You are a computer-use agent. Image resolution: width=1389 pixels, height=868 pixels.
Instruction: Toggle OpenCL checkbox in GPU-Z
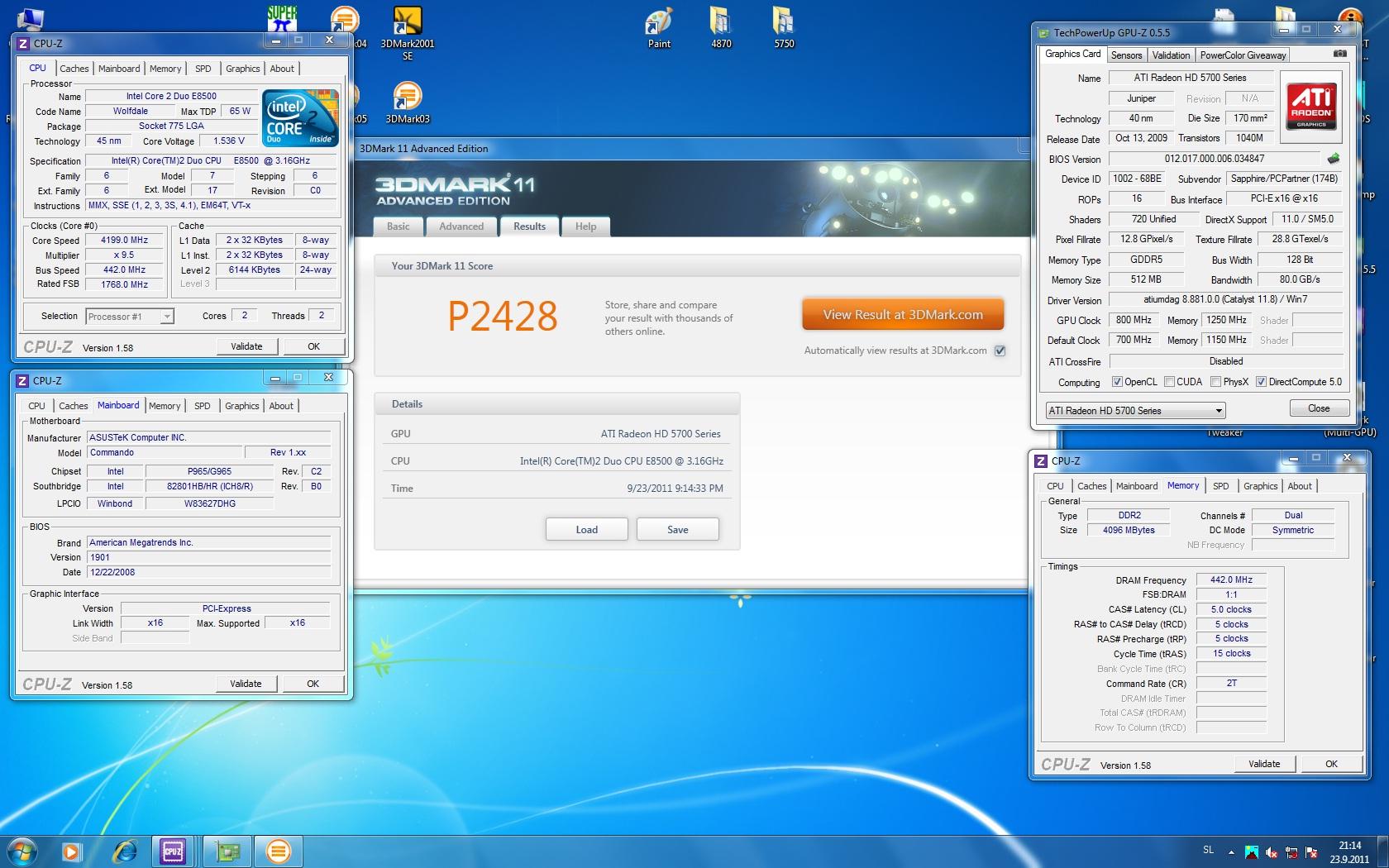(1117, 382)
